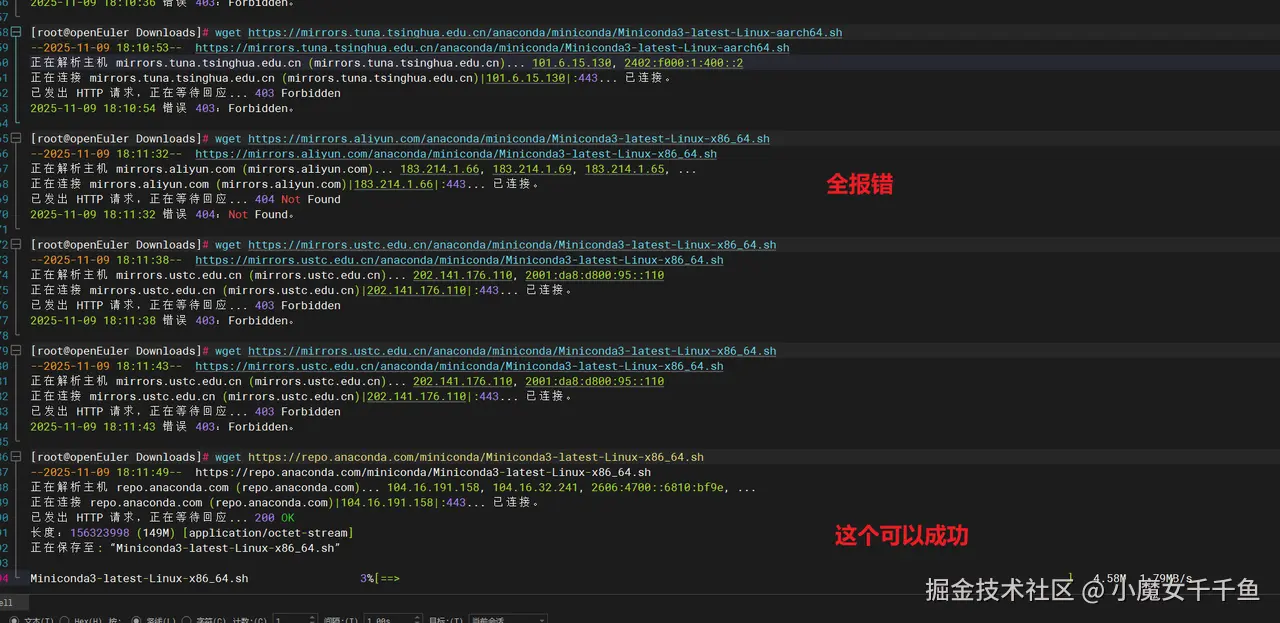The image size is (1280, 623).
Task: Click IP 183.214.1.66 on the 正在连接 aliyun line
Action: click(393, 184)
